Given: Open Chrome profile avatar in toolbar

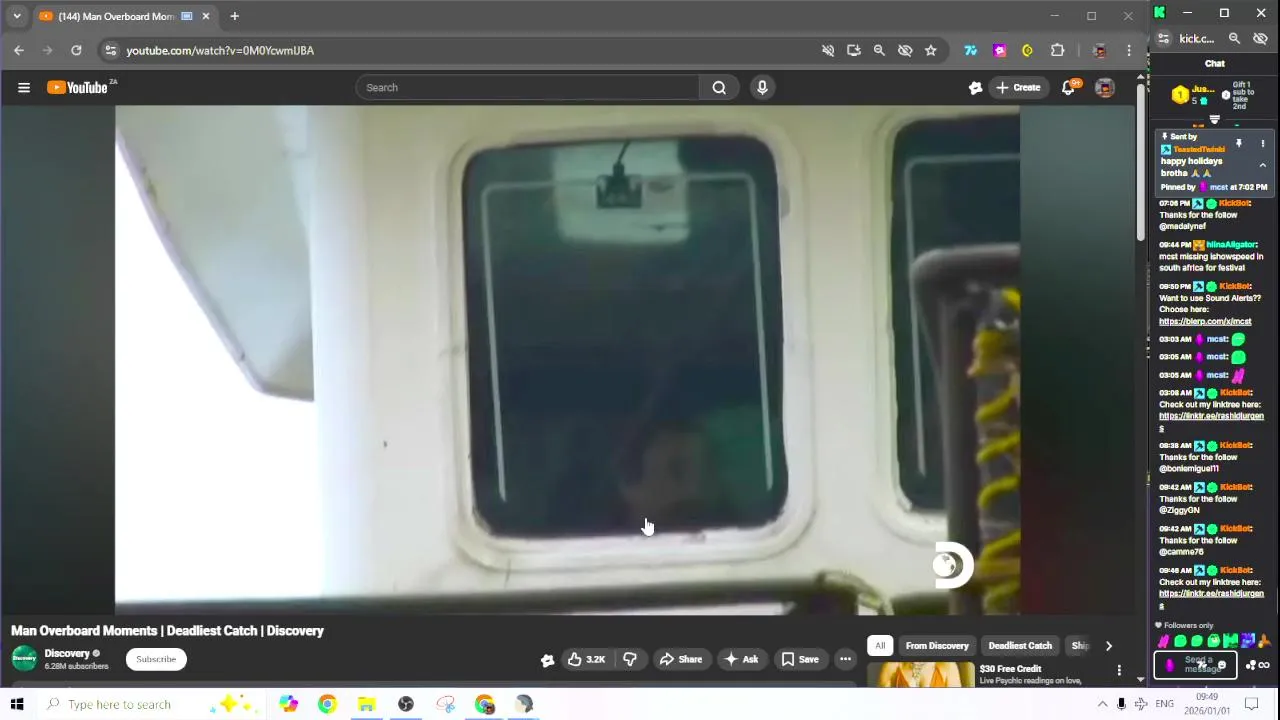Looking at the screenshot, I should click(x=1099, y=50).
